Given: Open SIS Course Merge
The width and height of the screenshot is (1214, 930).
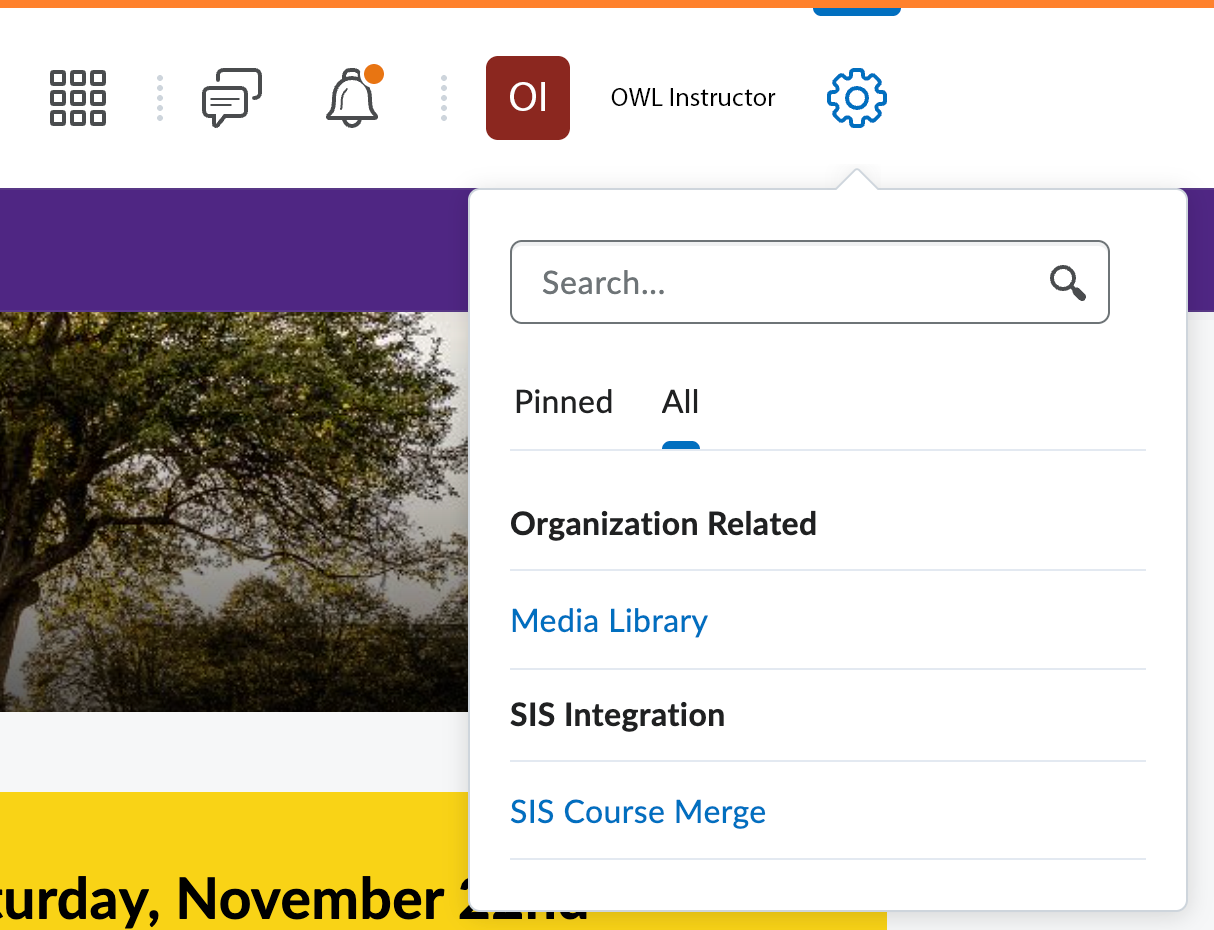Looking at the screenshot, I should pos(638,812).
